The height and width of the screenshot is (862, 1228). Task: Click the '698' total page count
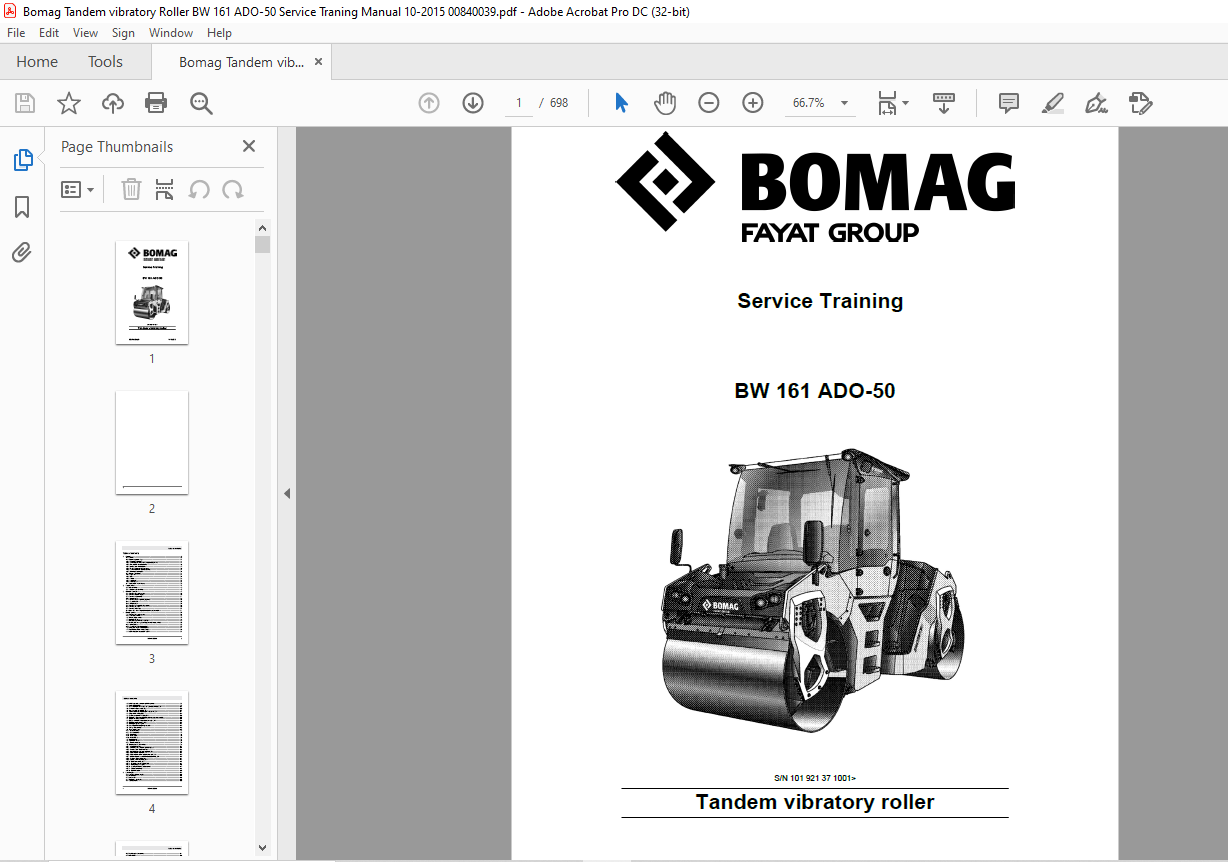pyautogui.click(x=559, y=103)
